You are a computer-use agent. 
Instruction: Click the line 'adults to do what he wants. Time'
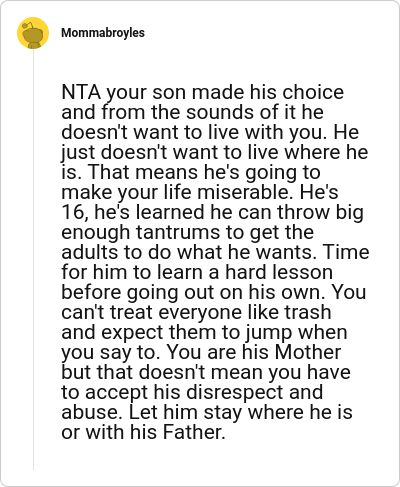point(215,252)
